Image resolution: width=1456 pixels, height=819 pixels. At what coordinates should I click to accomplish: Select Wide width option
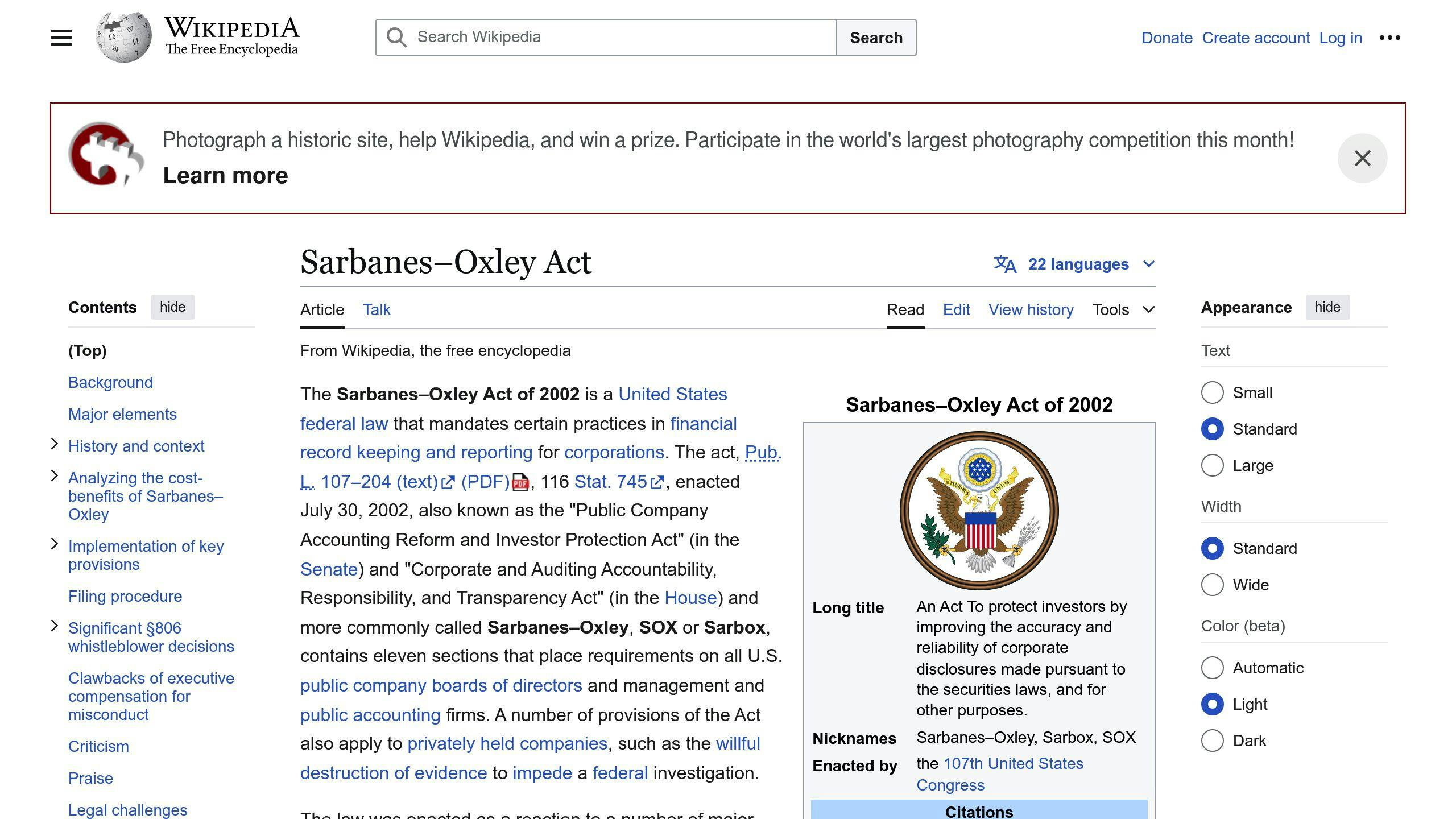tap(1212, 585)
